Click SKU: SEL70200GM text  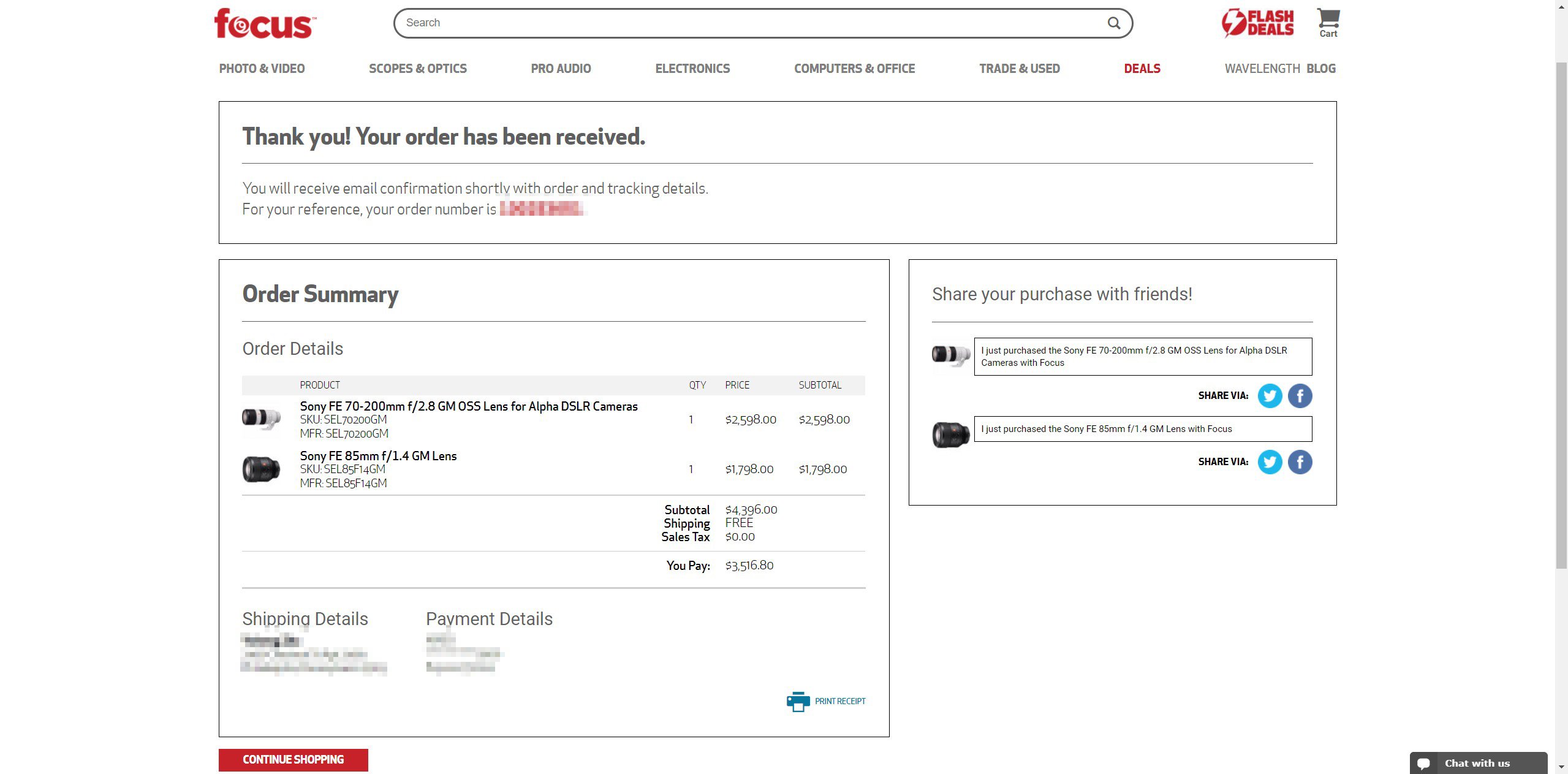click(x=343, y=420)
